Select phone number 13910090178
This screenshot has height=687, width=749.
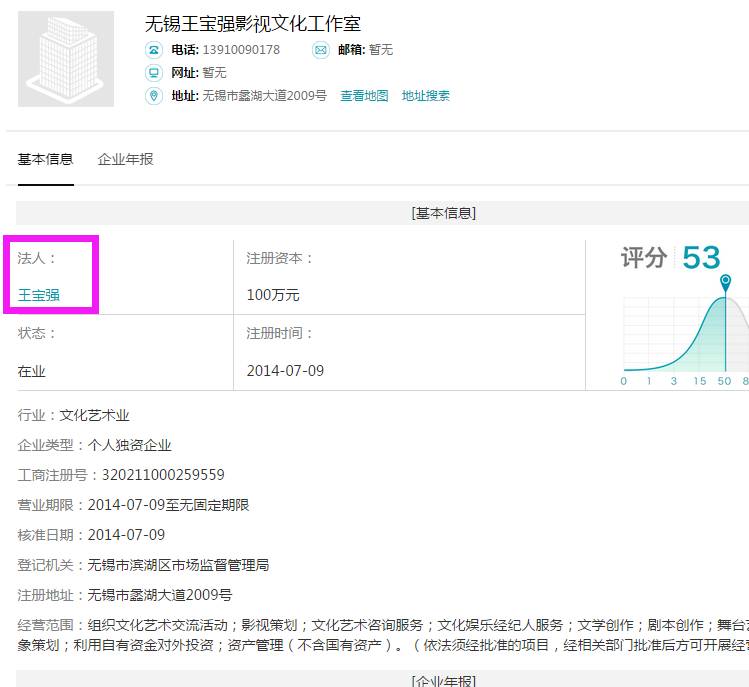pyautogui.click(x=241, y=50)
